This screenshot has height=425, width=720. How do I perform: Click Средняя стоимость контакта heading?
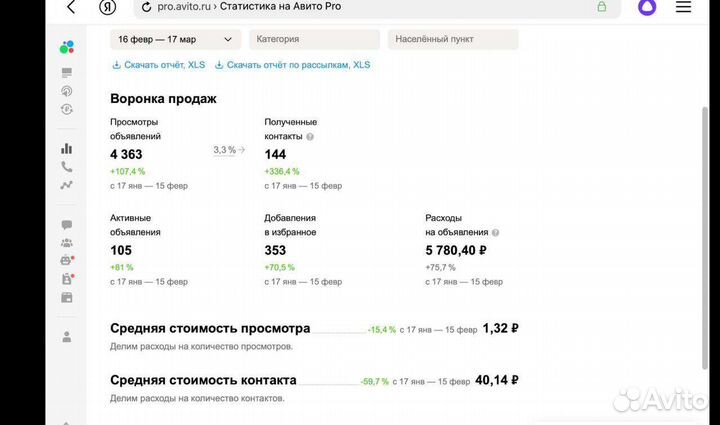point(203,380)
